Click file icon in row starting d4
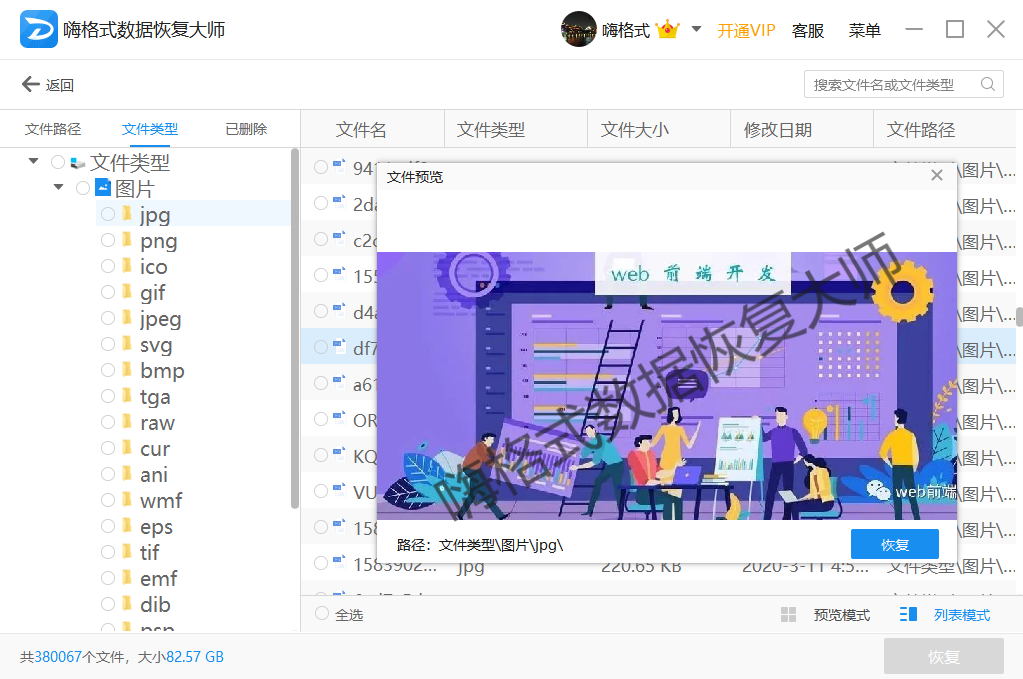Viewport: 1023px width, 679px height. click(x=339, y=310)
